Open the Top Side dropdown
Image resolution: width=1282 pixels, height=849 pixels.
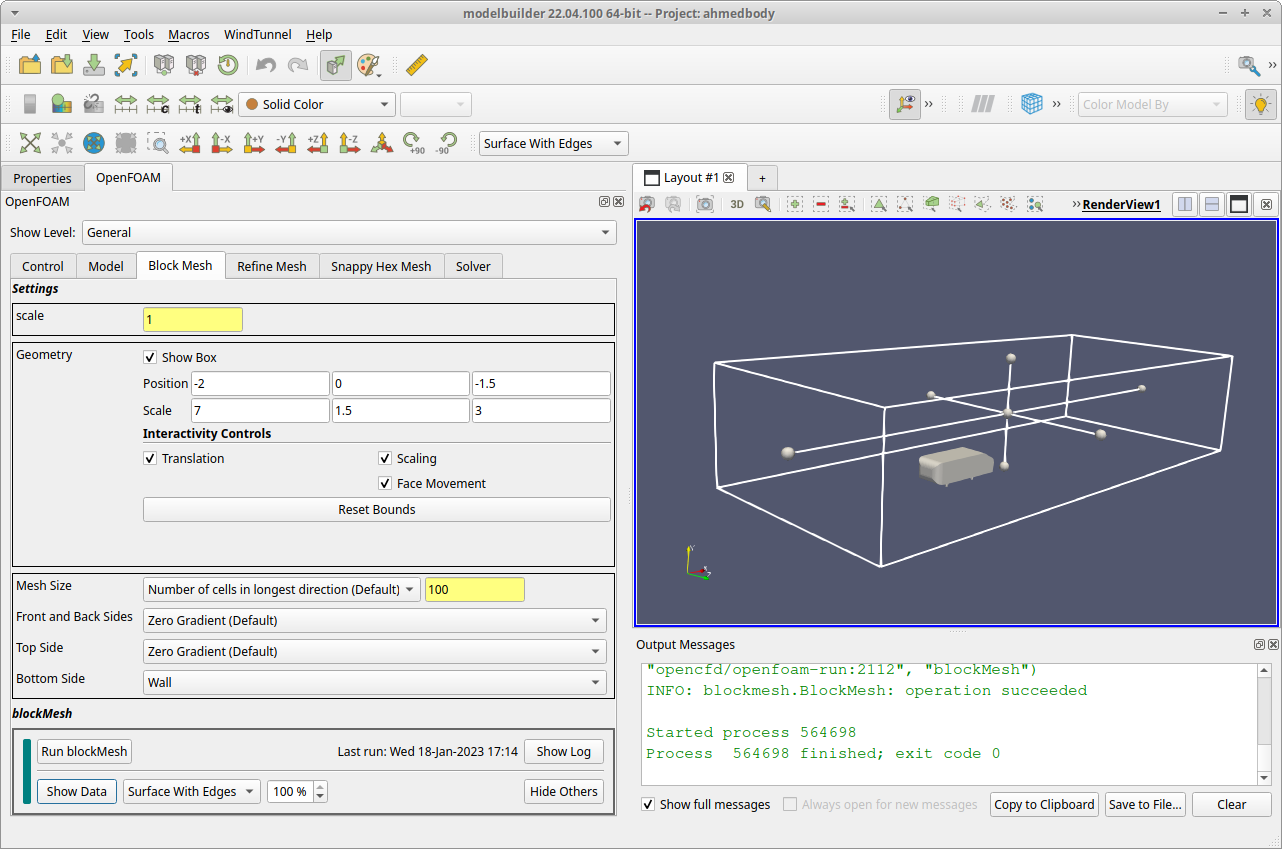(x=375, y=651)
